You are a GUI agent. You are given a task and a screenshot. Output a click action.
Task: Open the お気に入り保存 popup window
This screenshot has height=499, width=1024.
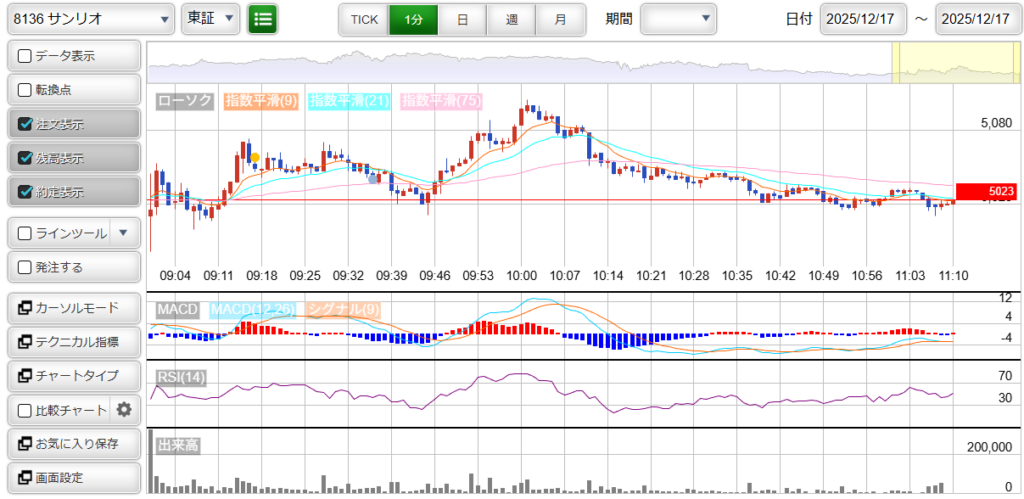72,443
